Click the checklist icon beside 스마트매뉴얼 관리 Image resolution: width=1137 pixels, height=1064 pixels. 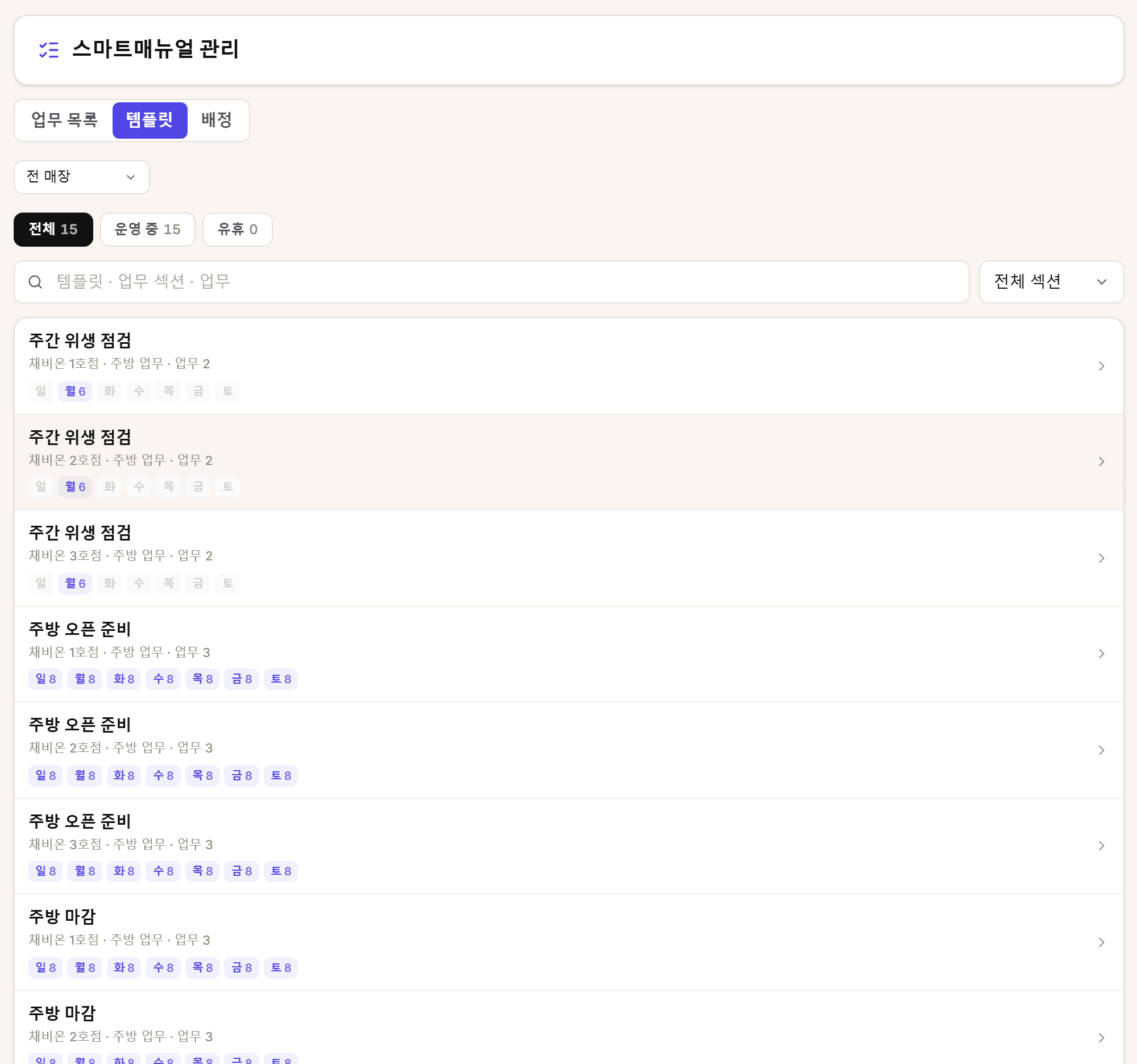(x=49, y=50)
